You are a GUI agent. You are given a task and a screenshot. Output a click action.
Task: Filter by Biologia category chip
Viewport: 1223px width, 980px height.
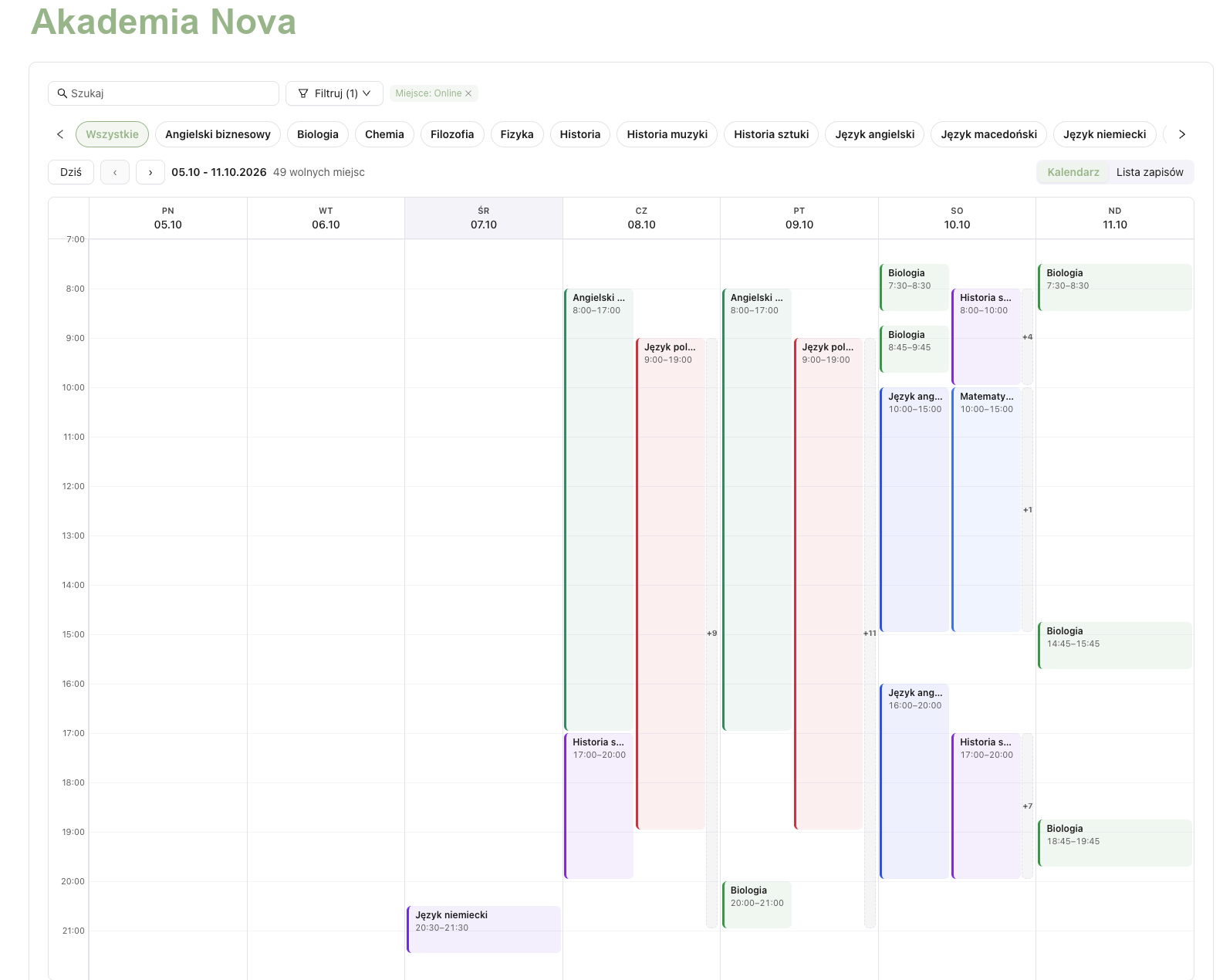coord(318,134)
